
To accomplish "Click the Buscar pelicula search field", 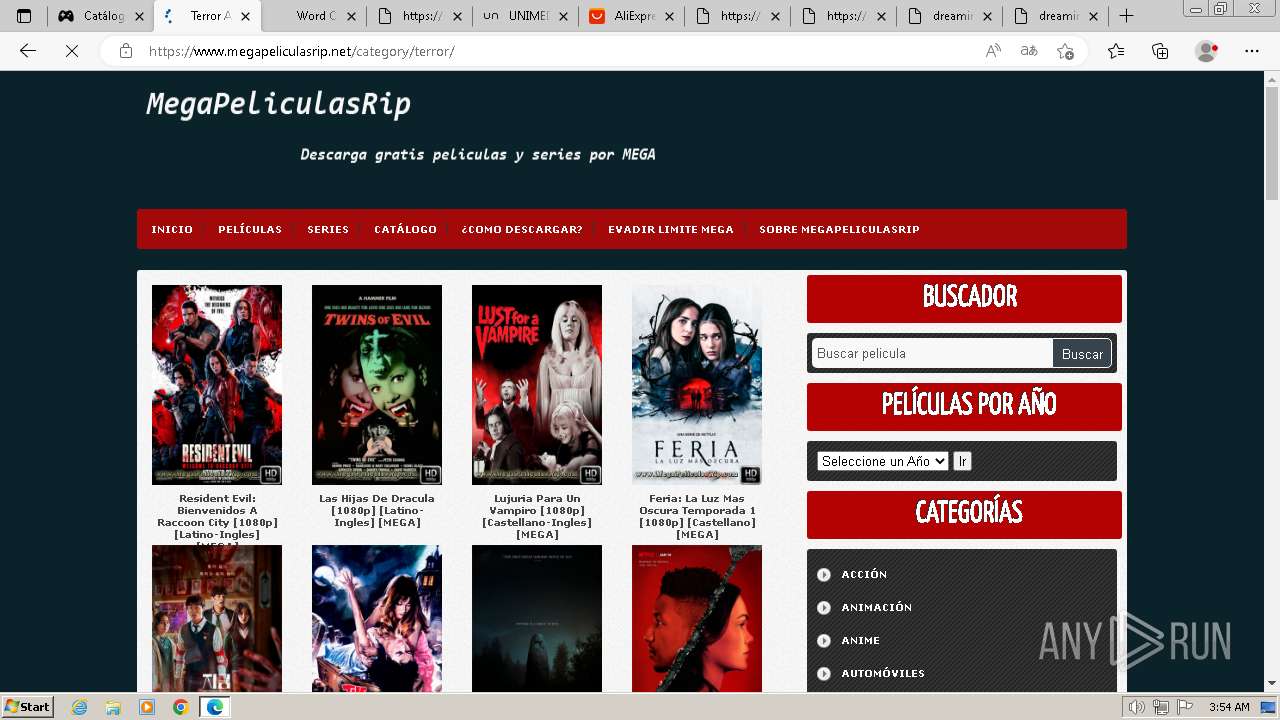I will coord(932,353).
